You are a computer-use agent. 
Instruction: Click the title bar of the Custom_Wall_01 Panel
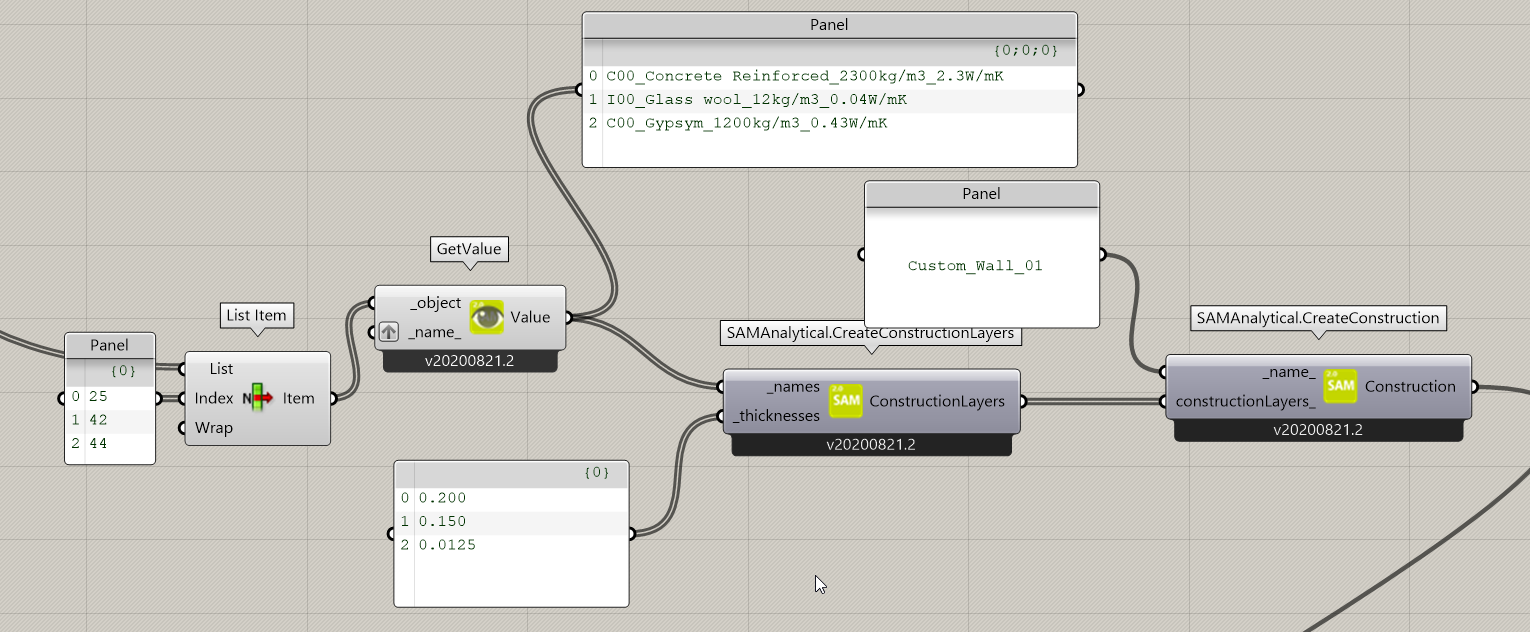(x=982, y=194)
